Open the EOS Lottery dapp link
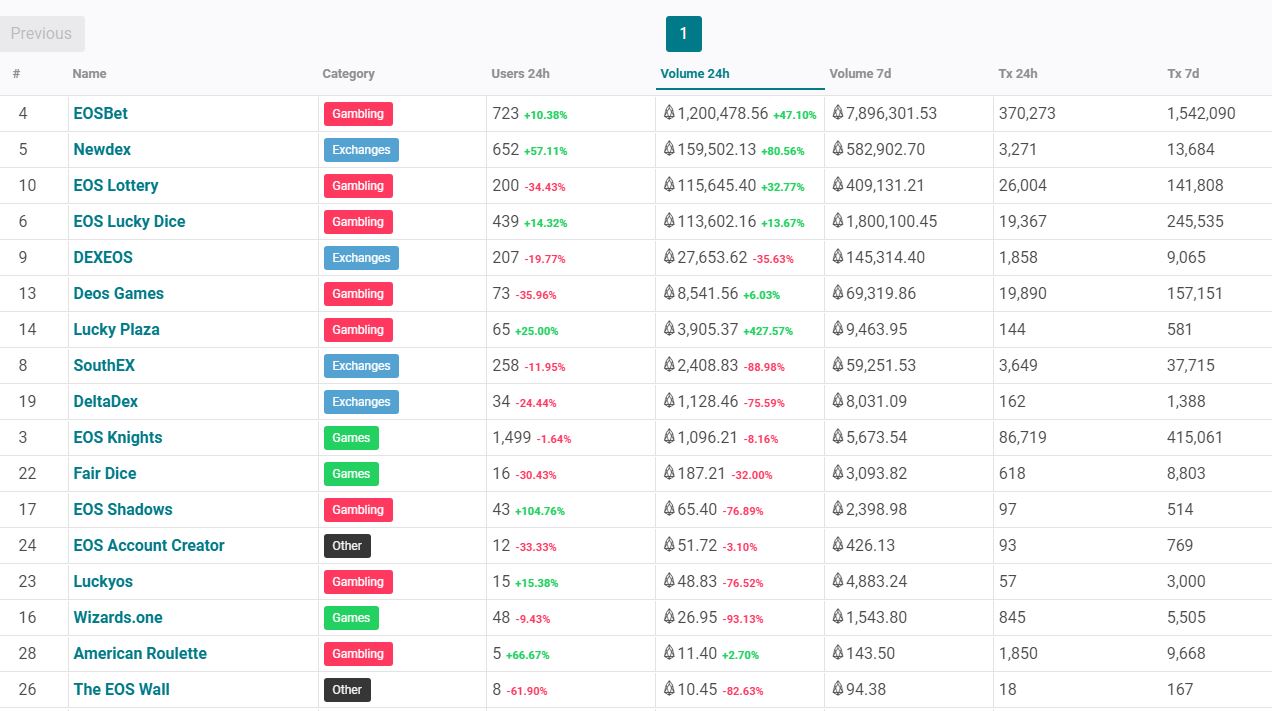Image resolution: width=1272 pixels, height=711 pixels. click(x=116, y=186)
